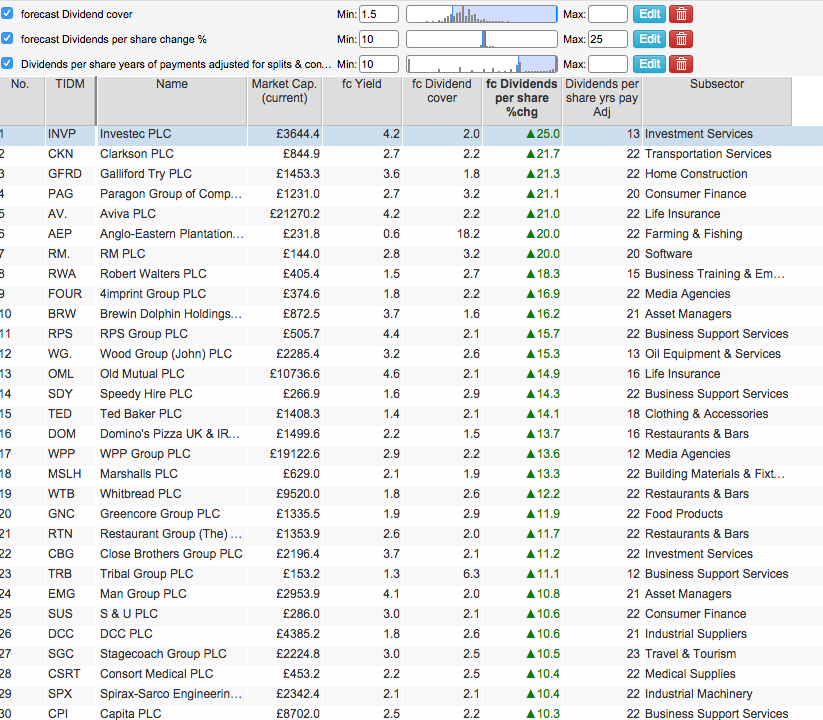Select Close Brothers Group PLC
This screenshot has height=720, width=823.
click(171, 554)
